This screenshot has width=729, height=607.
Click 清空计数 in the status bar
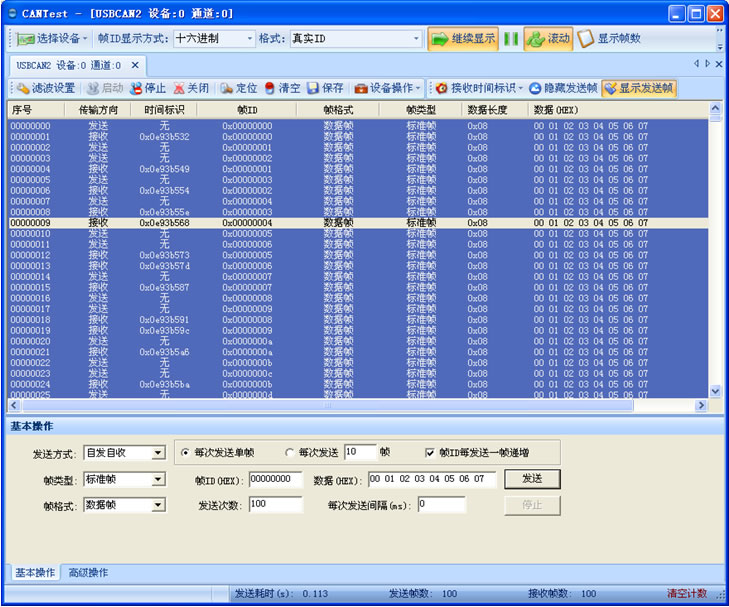click(686, 594)
